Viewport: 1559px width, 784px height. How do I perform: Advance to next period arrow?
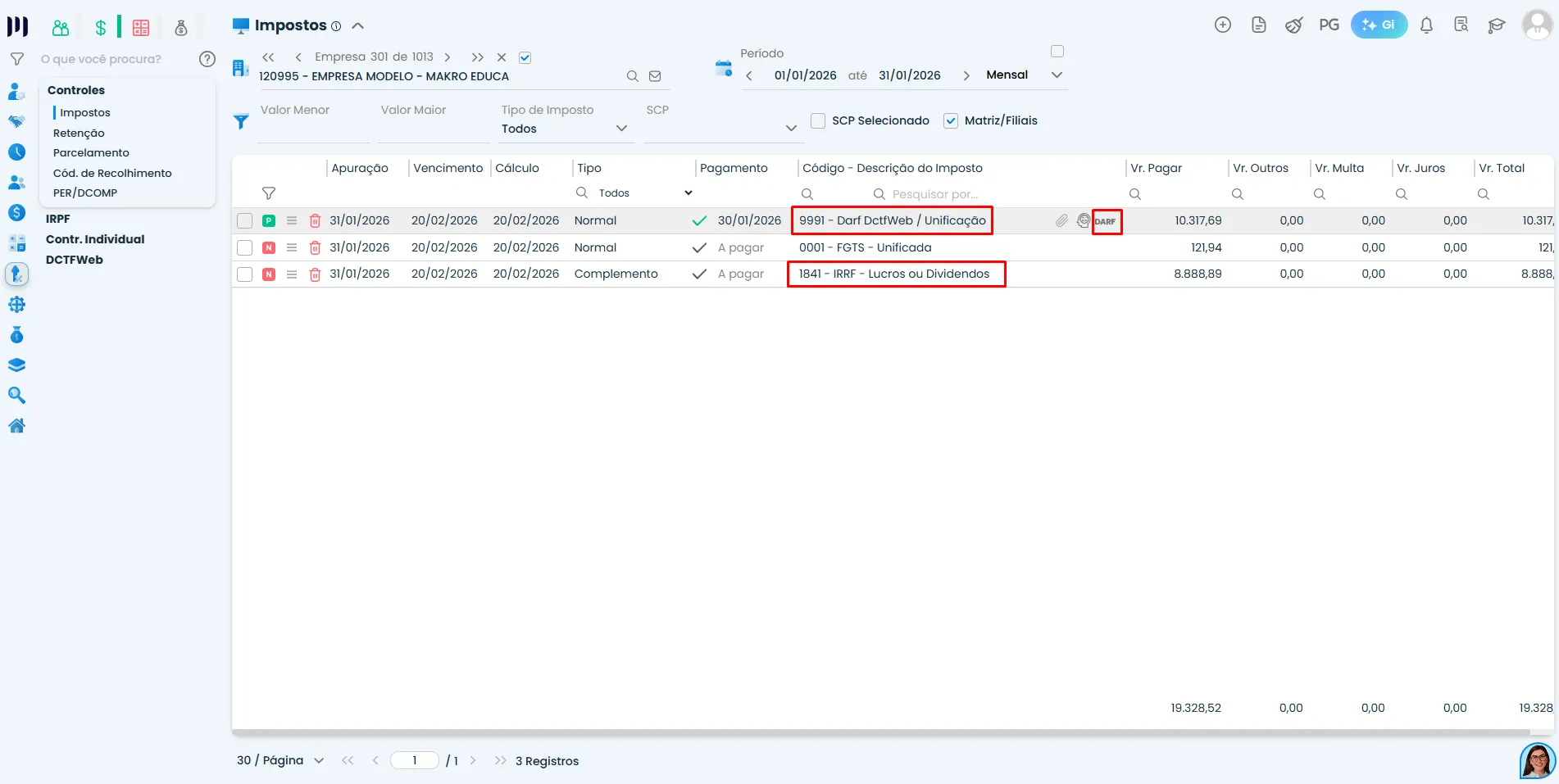(966, 75)
